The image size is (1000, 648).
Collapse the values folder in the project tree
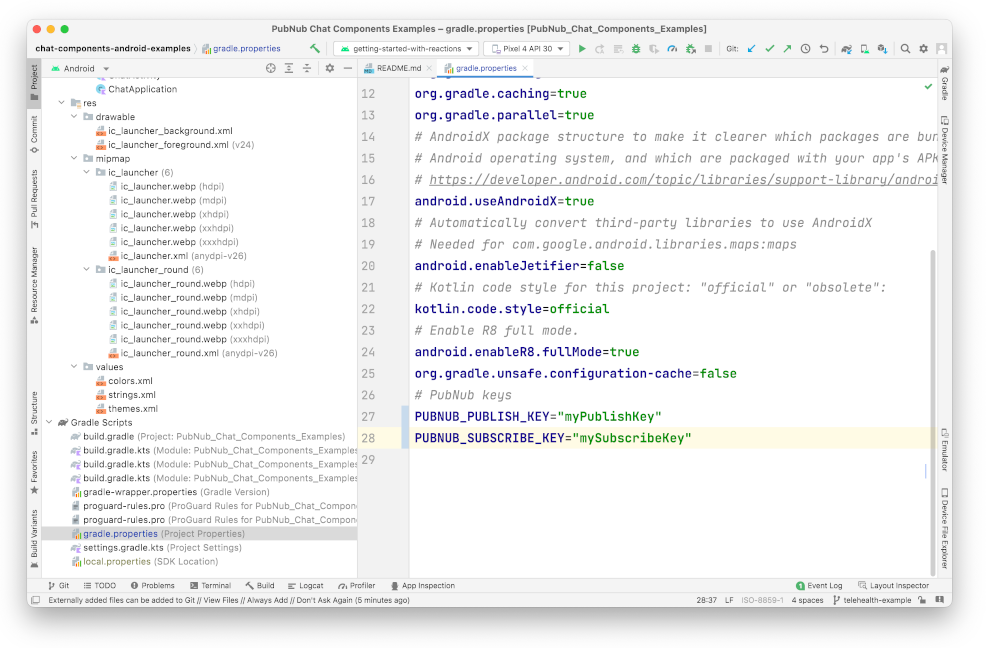(72, 366)
